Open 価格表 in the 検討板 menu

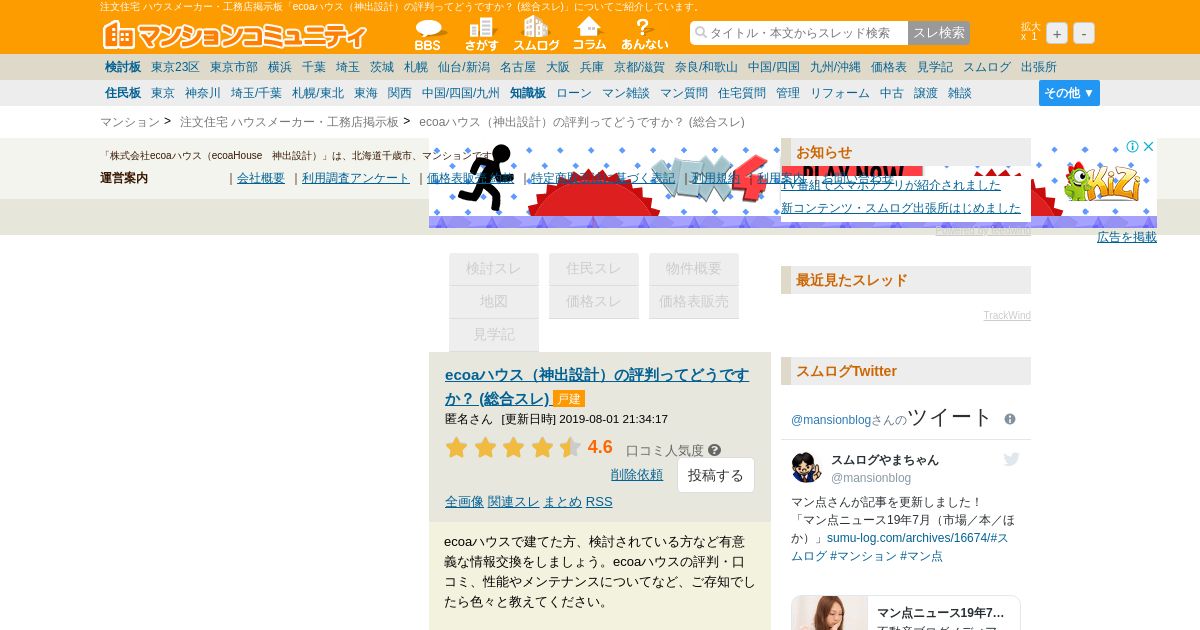889,67
